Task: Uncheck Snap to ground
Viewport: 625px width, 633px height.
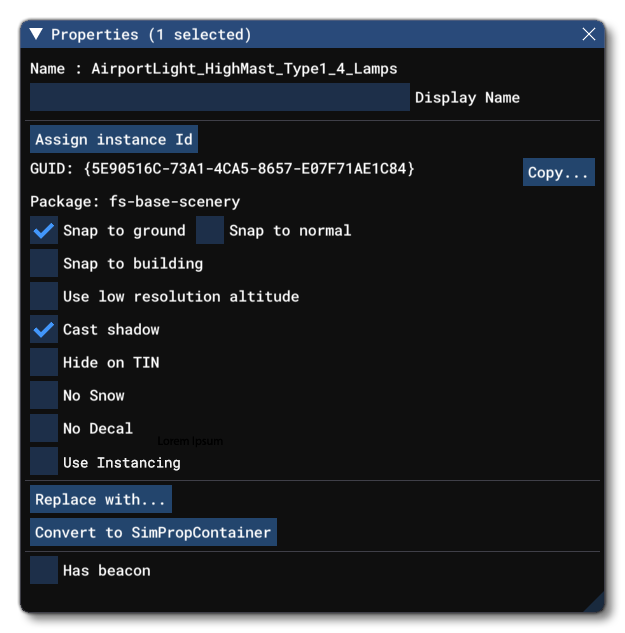Action: click(x=44, y=230)
